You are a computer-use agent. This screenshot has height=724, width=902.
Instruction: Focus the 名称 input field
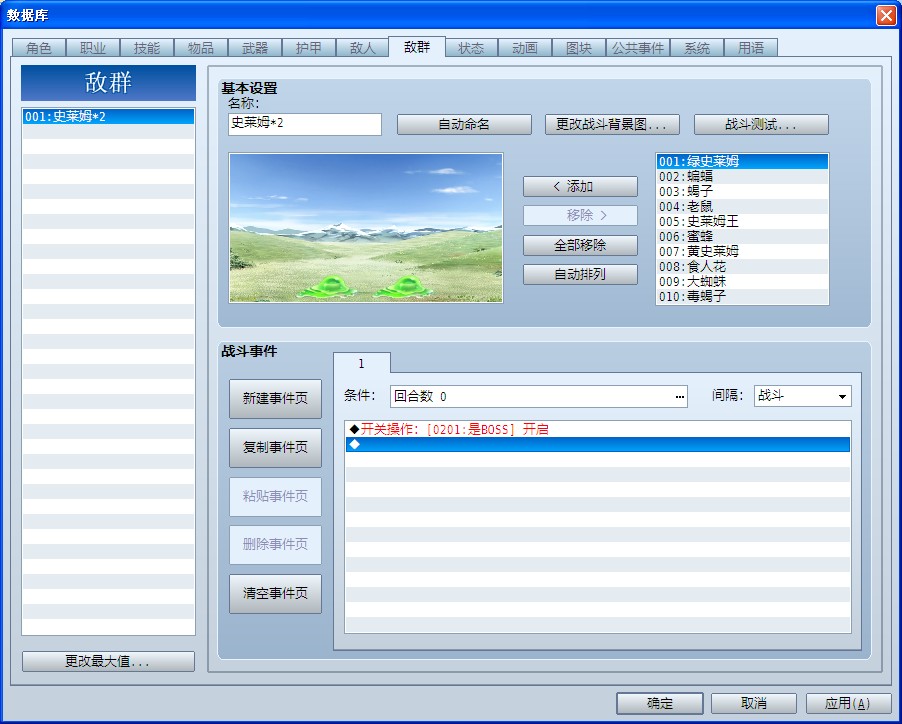pos(305,124)
